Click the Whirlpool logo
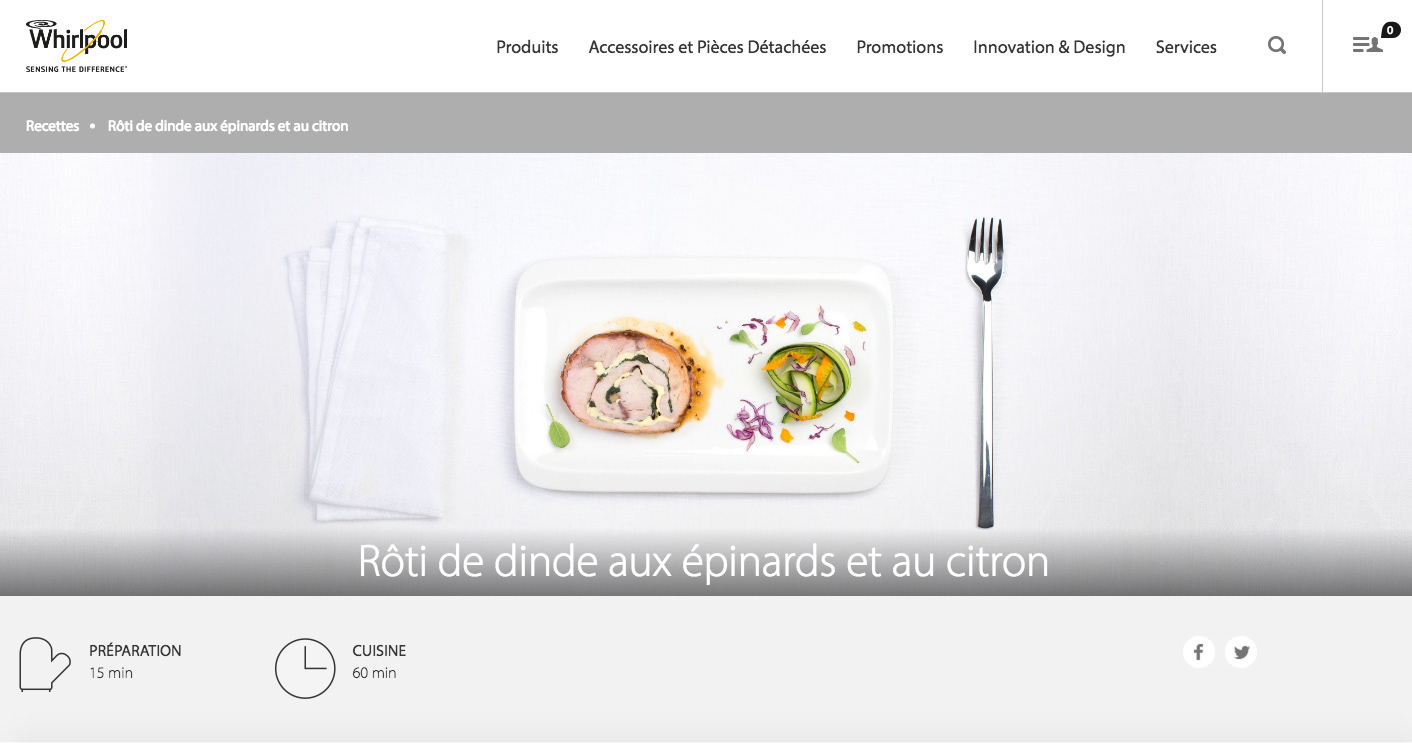This screenshot has height=743, width=1412. click(x=77, y=45)
